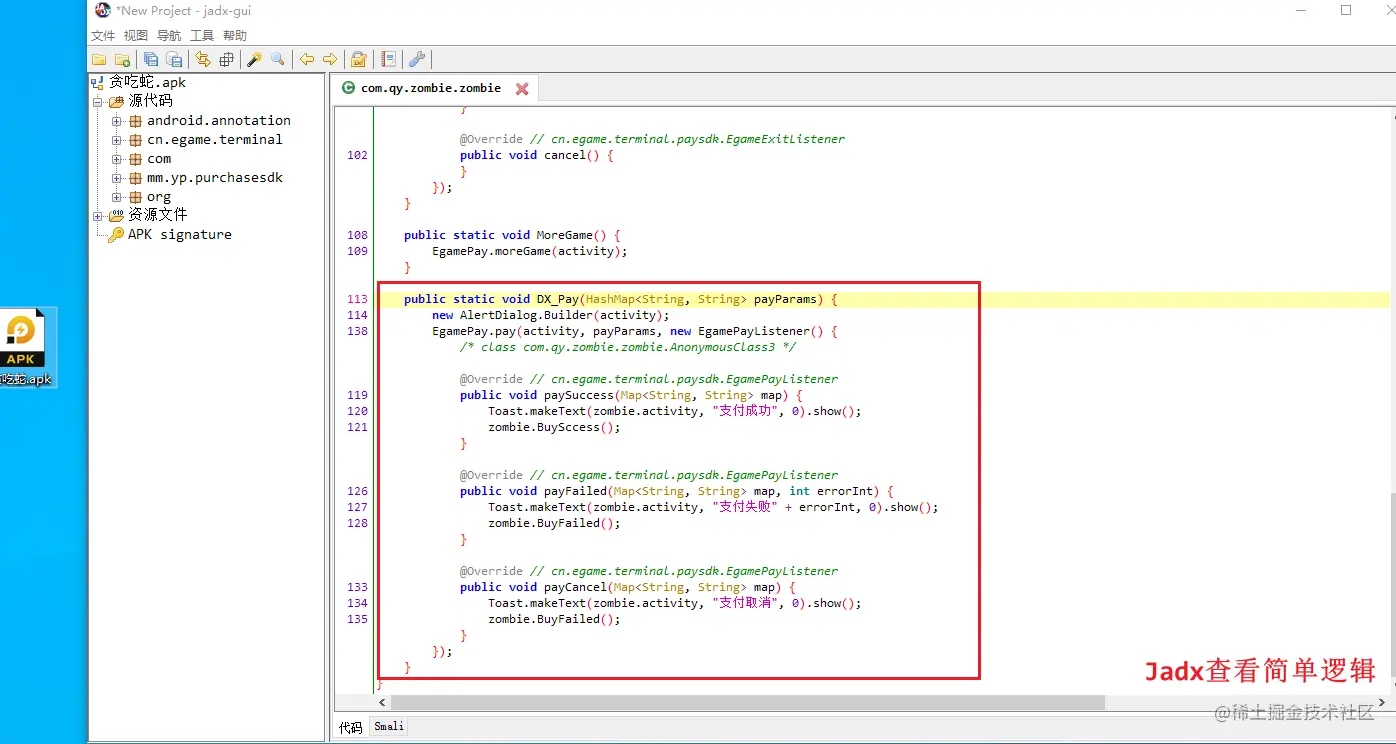
Task: Open the log viewer notebook icon
Action: pyautogui.click(x=389, y=59)
